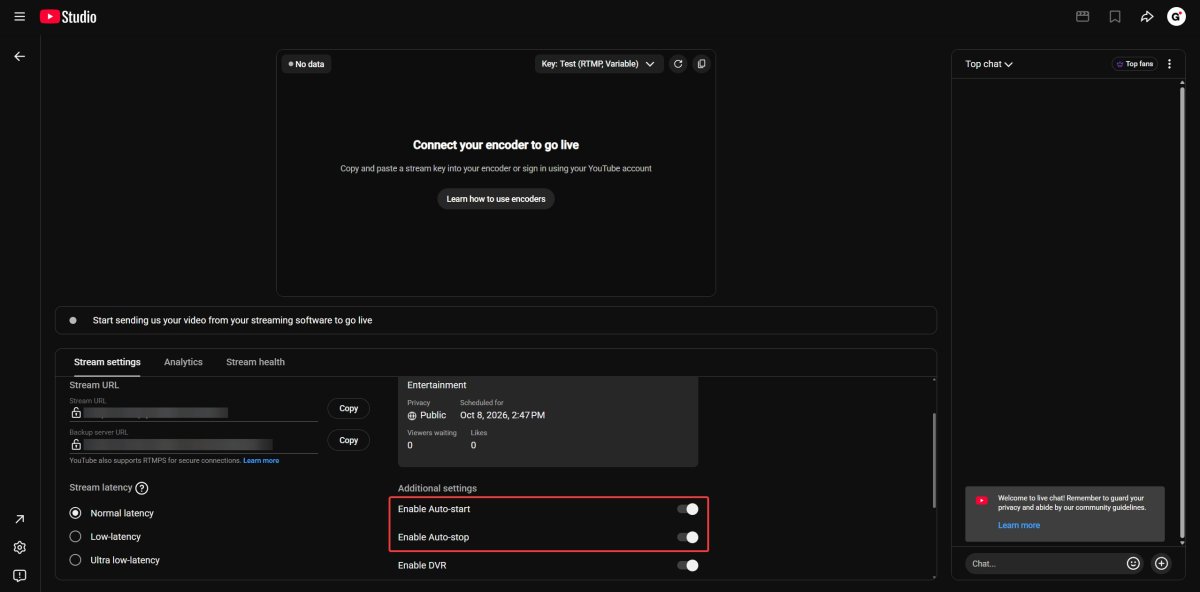This screenshot has width=1200, height=592.
Task: Open the hamburger navigation menu
Action: (19, 17)
